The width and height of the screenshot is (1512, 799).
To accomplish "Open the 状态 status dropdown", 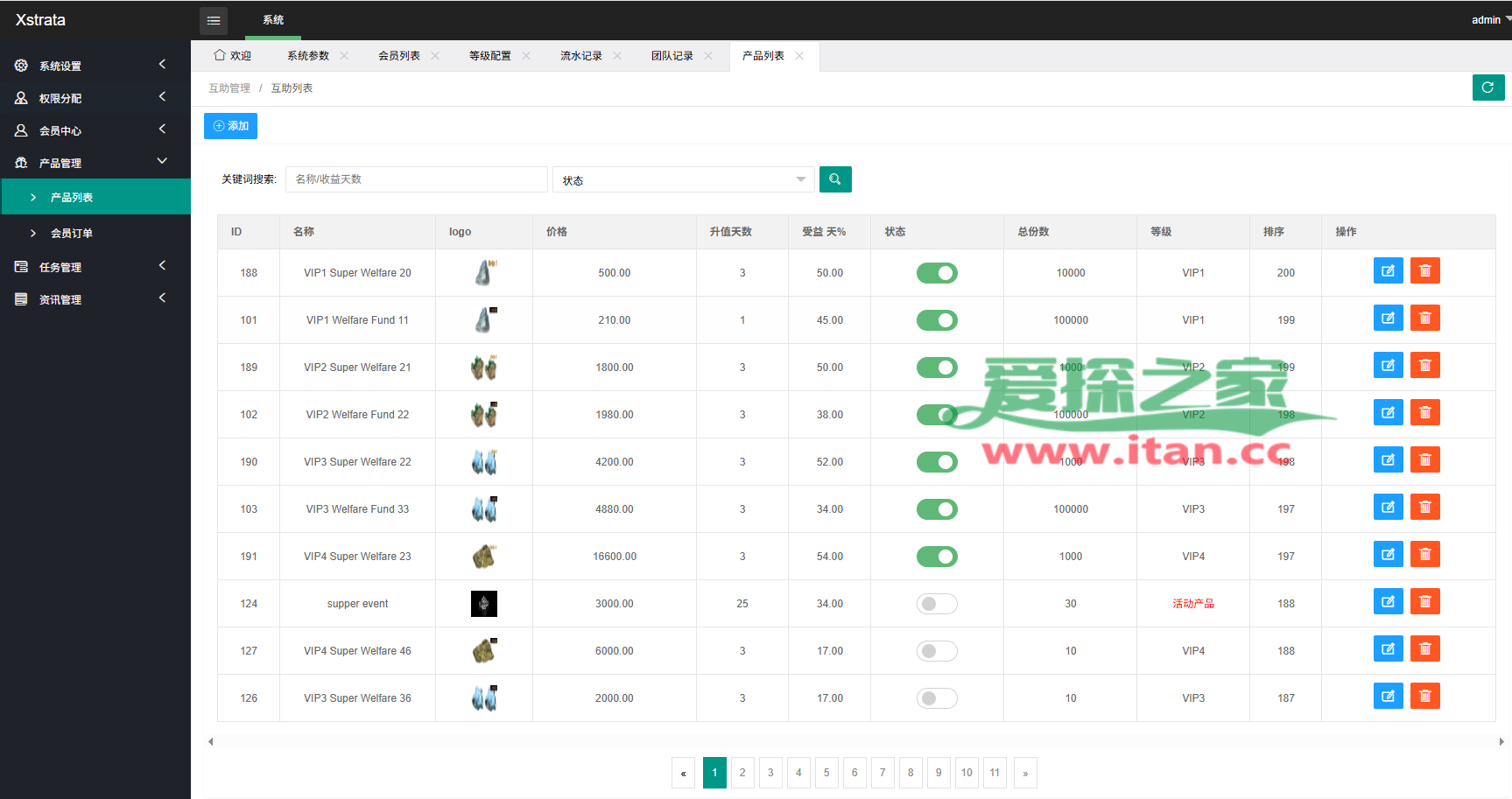I will 683,179.
